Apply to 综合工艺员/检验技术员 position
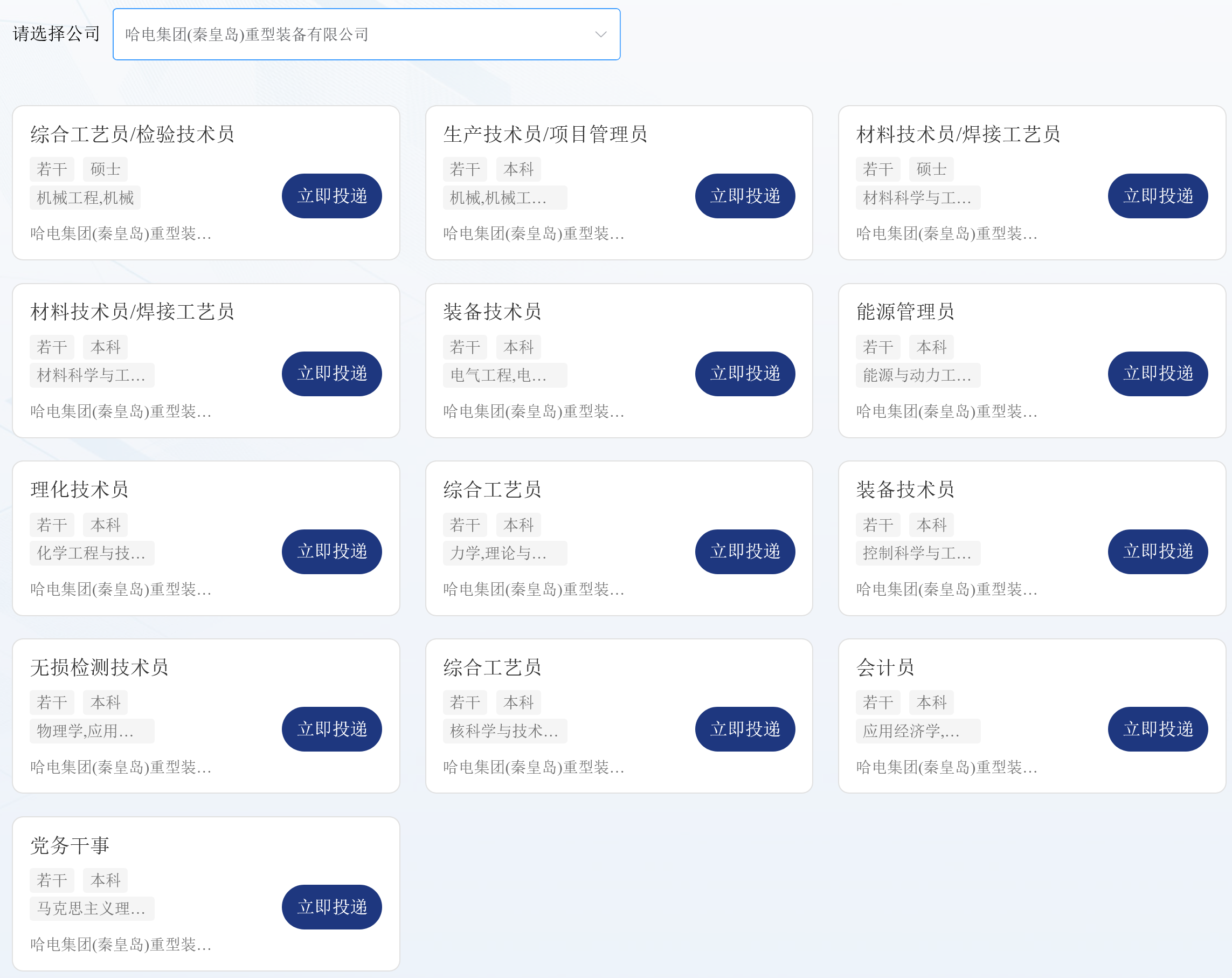This screenshot has width=1232, height=978. 331,196
